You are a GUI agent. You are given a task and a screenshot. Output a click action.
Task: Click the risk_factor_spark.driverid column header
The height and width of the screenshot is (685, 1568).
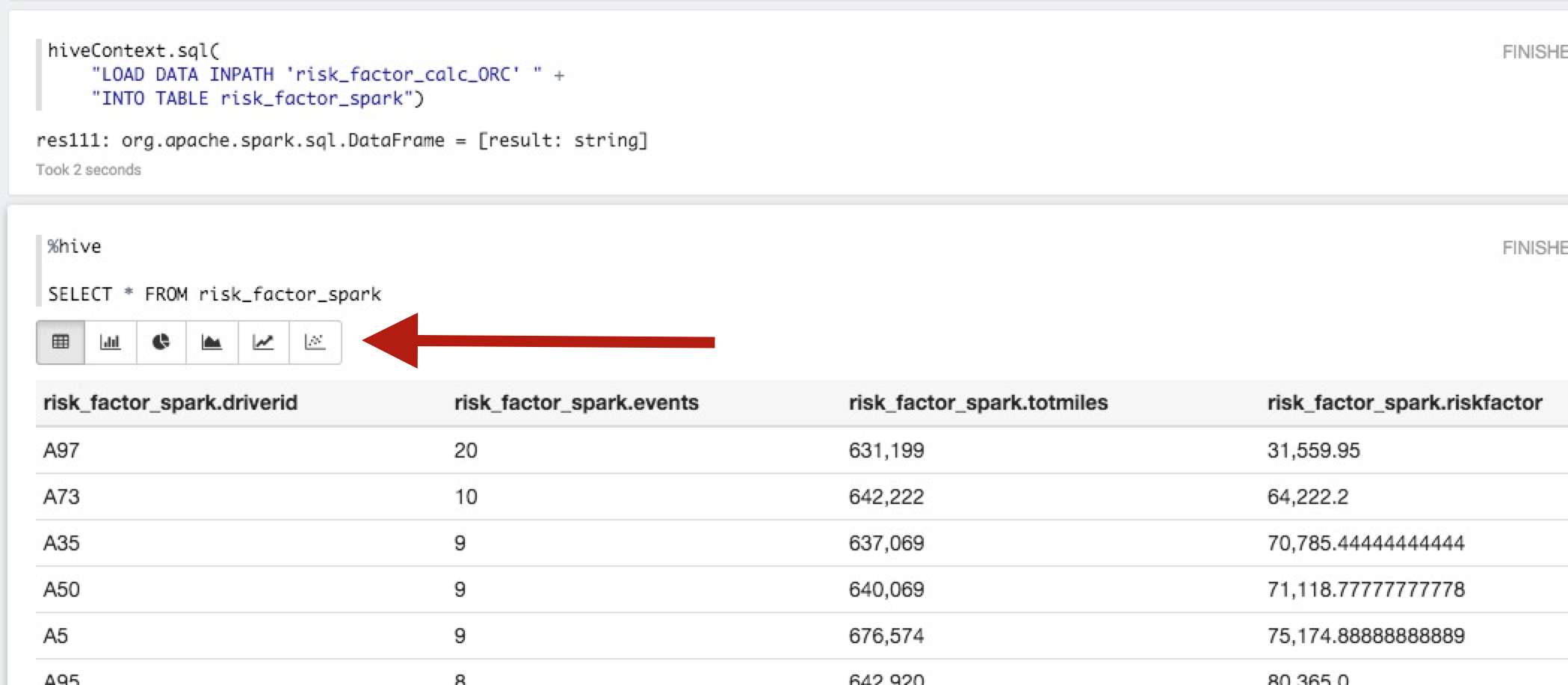(x=170, y=402)
